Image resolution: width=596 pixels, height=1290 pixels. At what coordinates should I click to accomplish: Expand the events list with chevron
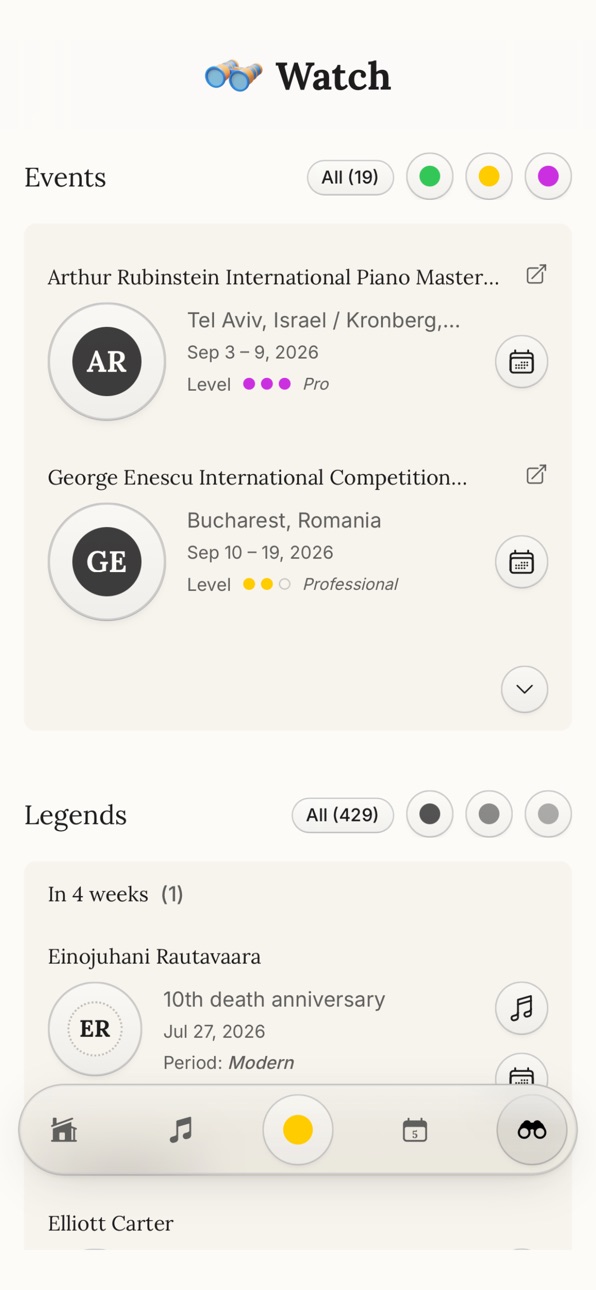[x=525, y=689]
